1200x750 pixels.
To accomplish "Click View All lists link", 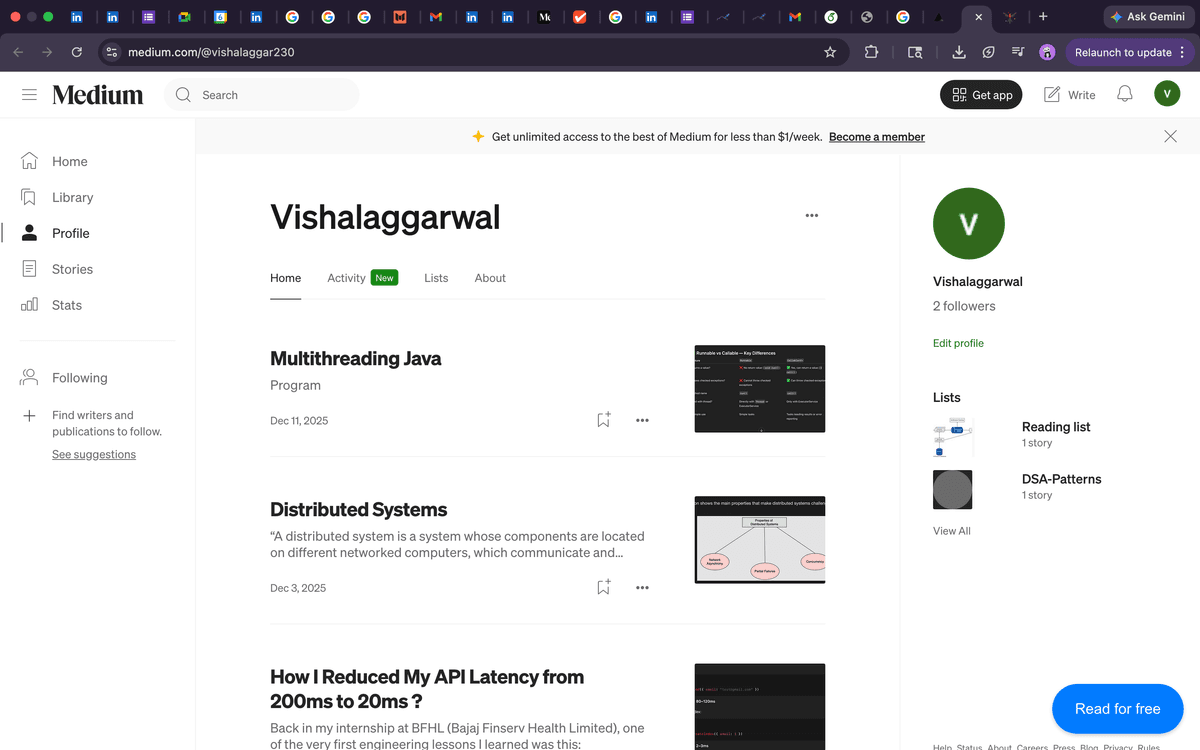I will (952, 531).
